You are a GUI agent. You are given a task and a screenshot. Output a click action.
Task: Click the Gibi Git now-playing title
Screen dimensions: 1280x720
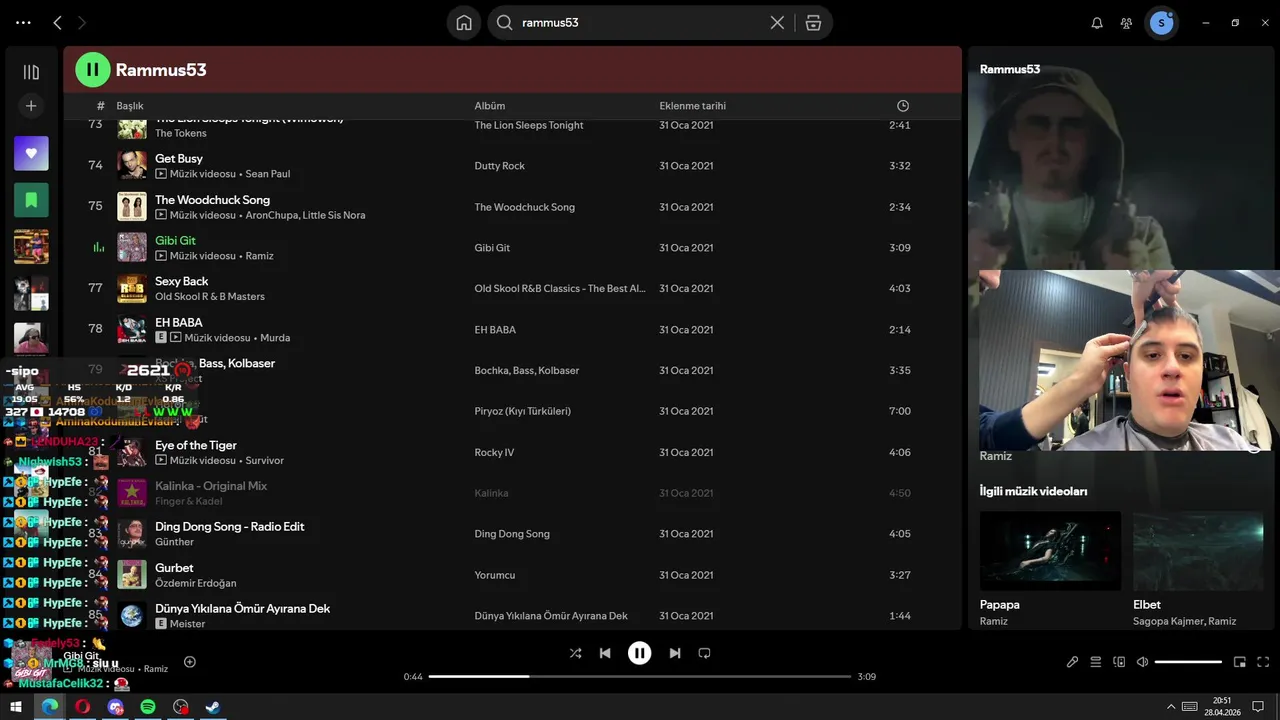pyautogui.click(x=175, y=240)
